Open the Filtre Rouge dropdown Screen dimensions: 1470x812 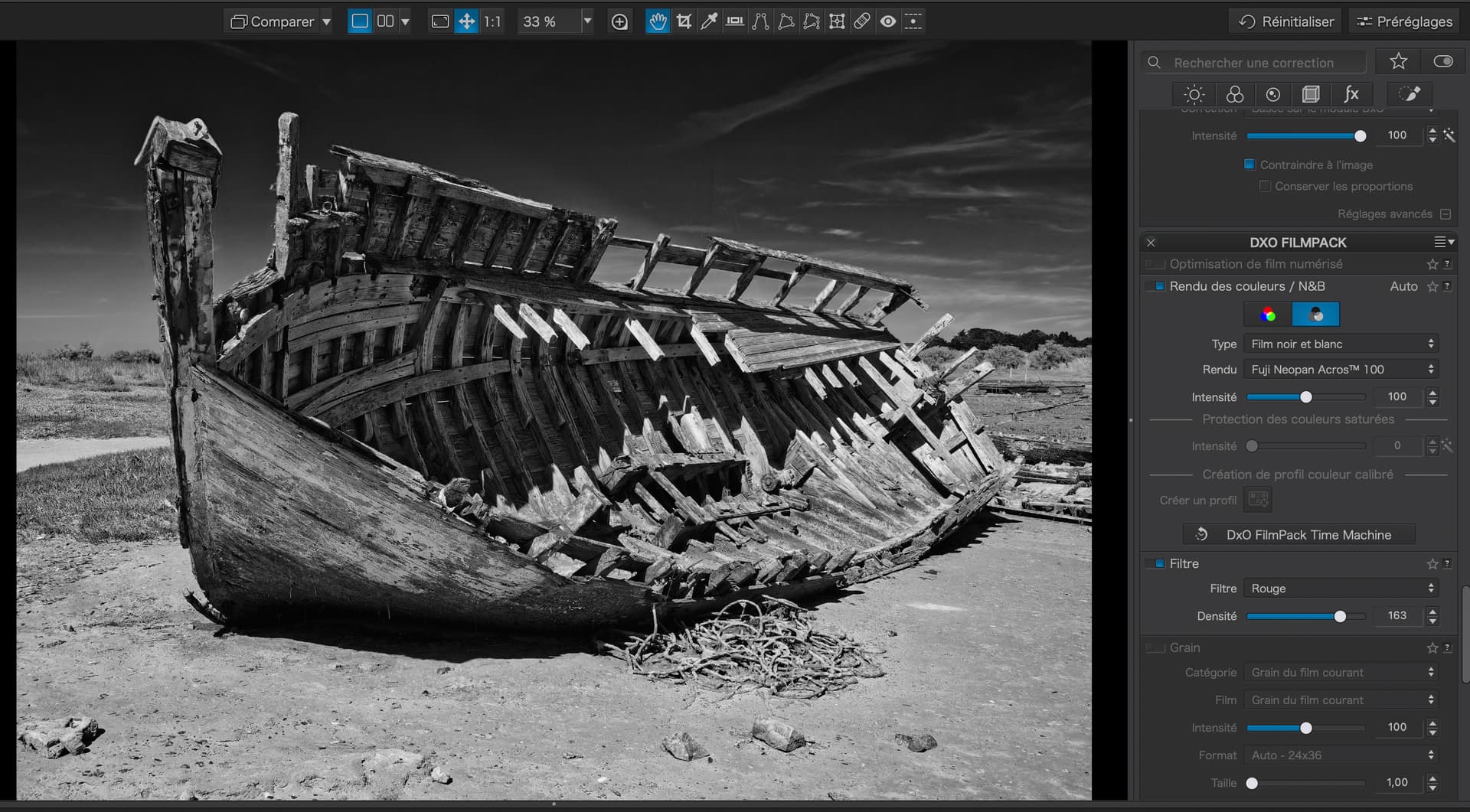click(x=1341, y=588)
